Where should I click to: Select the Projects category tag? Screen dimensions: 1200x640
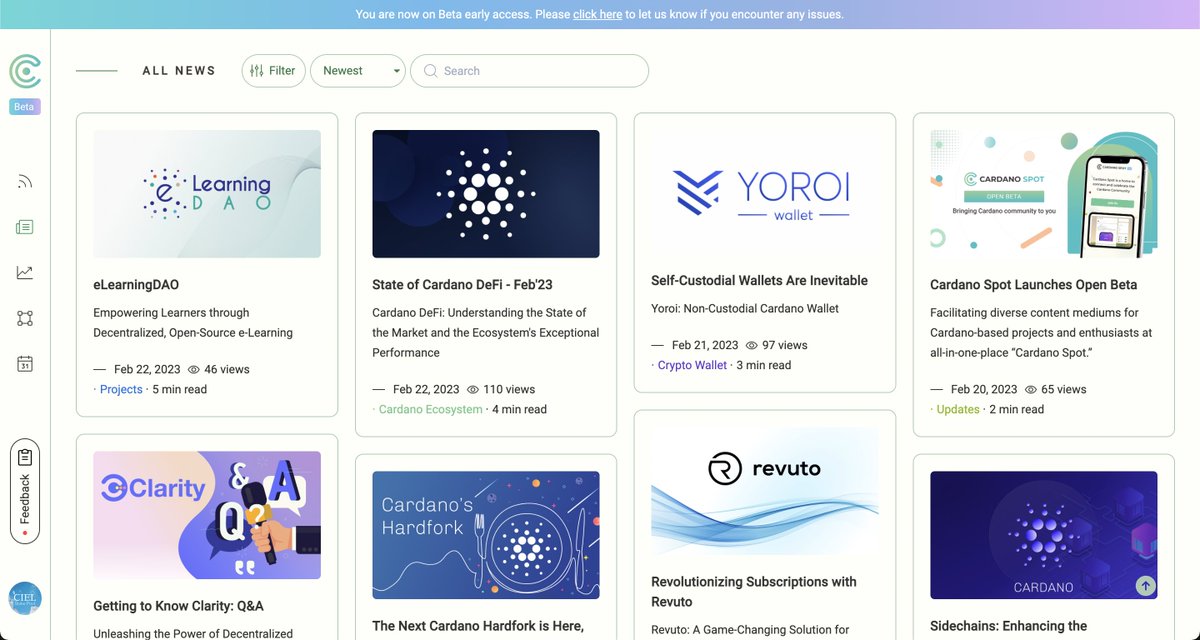point(121,389)
